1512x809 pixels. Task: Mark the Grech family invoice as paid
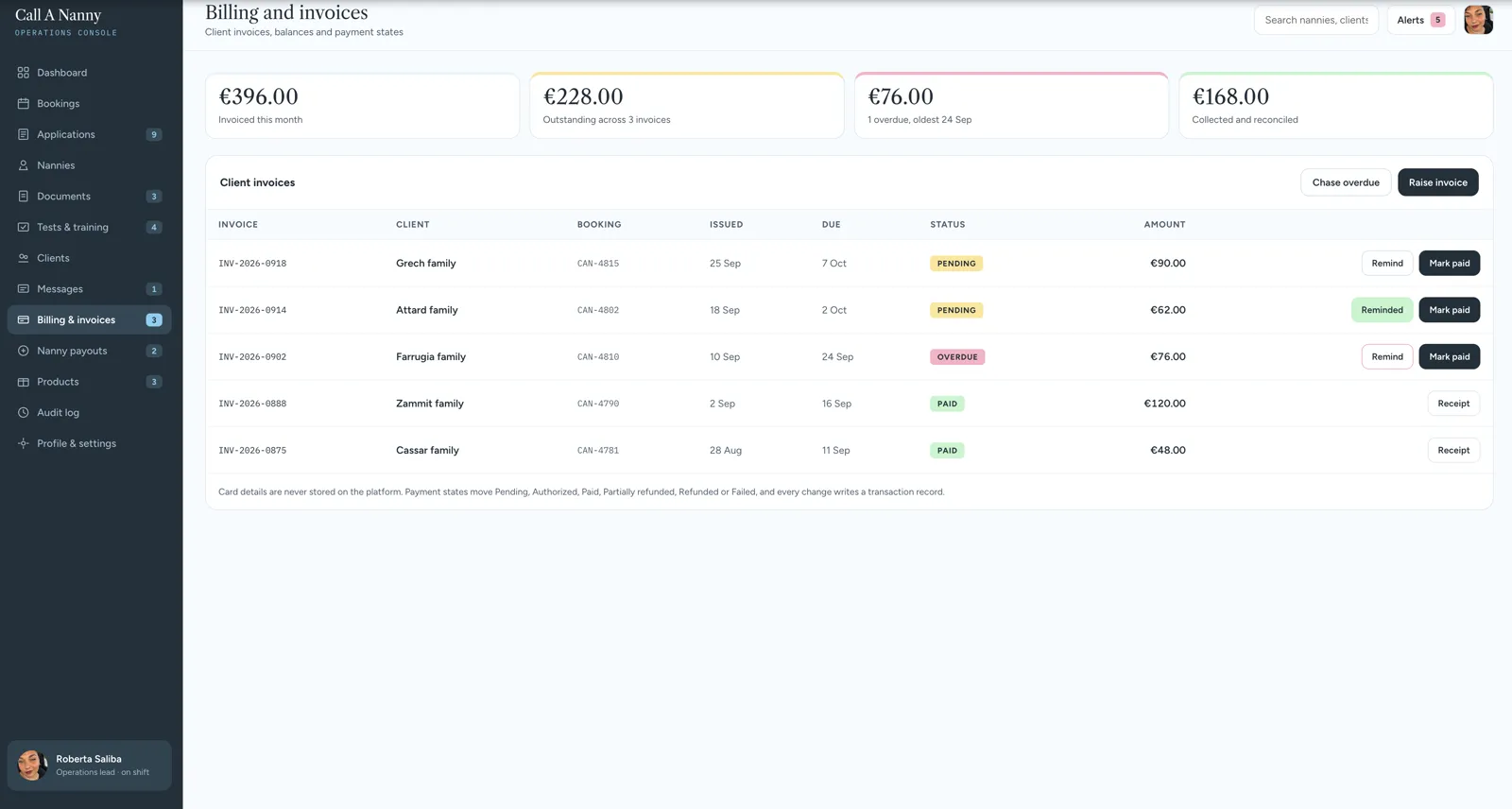click(1450, 264)
